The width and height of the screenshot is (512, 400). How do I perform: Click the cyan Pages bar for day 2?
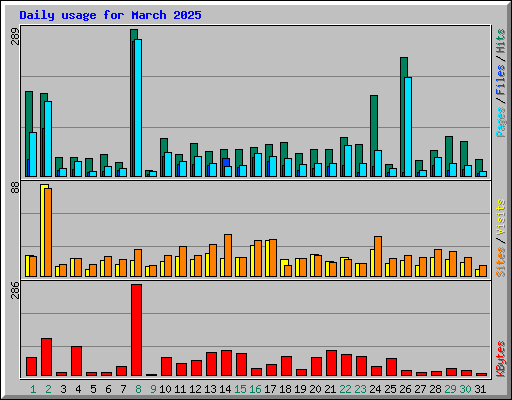[48, 139]
